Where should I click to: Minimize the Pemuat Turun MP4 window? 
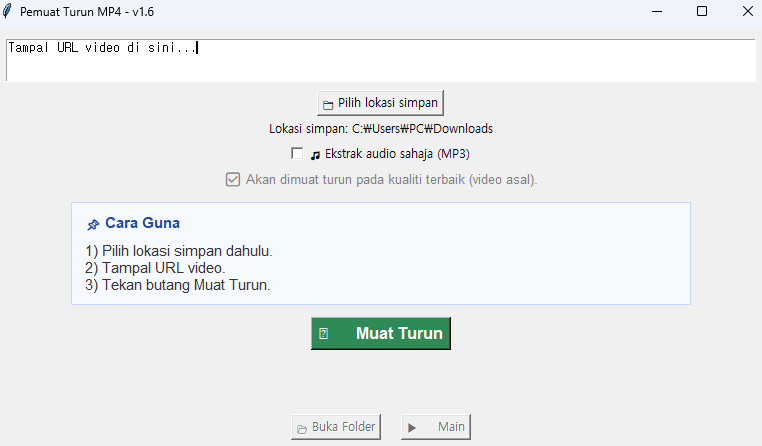click(655, 11)
